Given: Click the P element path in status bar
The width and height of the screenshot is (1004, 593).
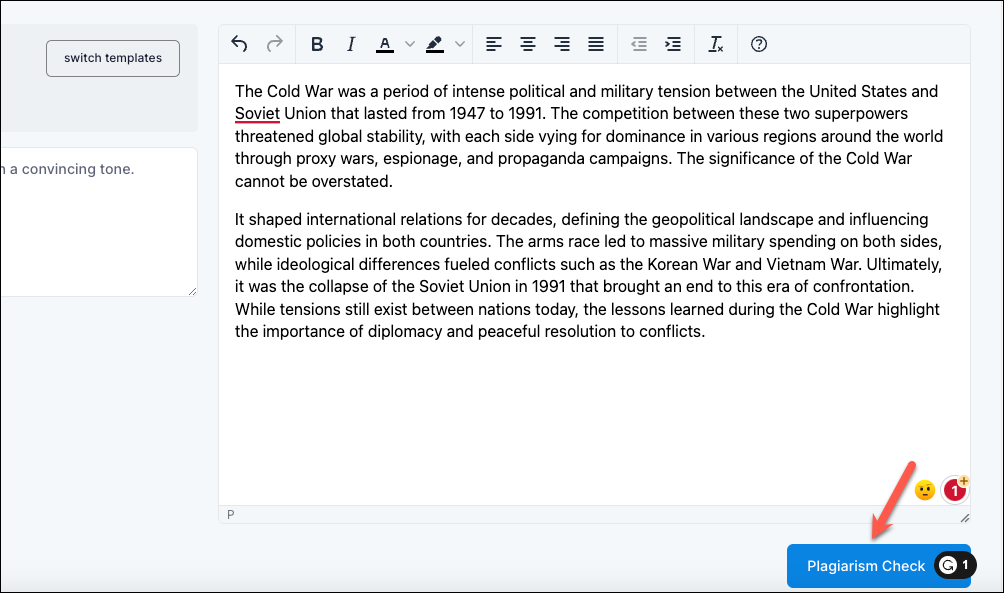Looking at the screenshot, I should point(231,514).
